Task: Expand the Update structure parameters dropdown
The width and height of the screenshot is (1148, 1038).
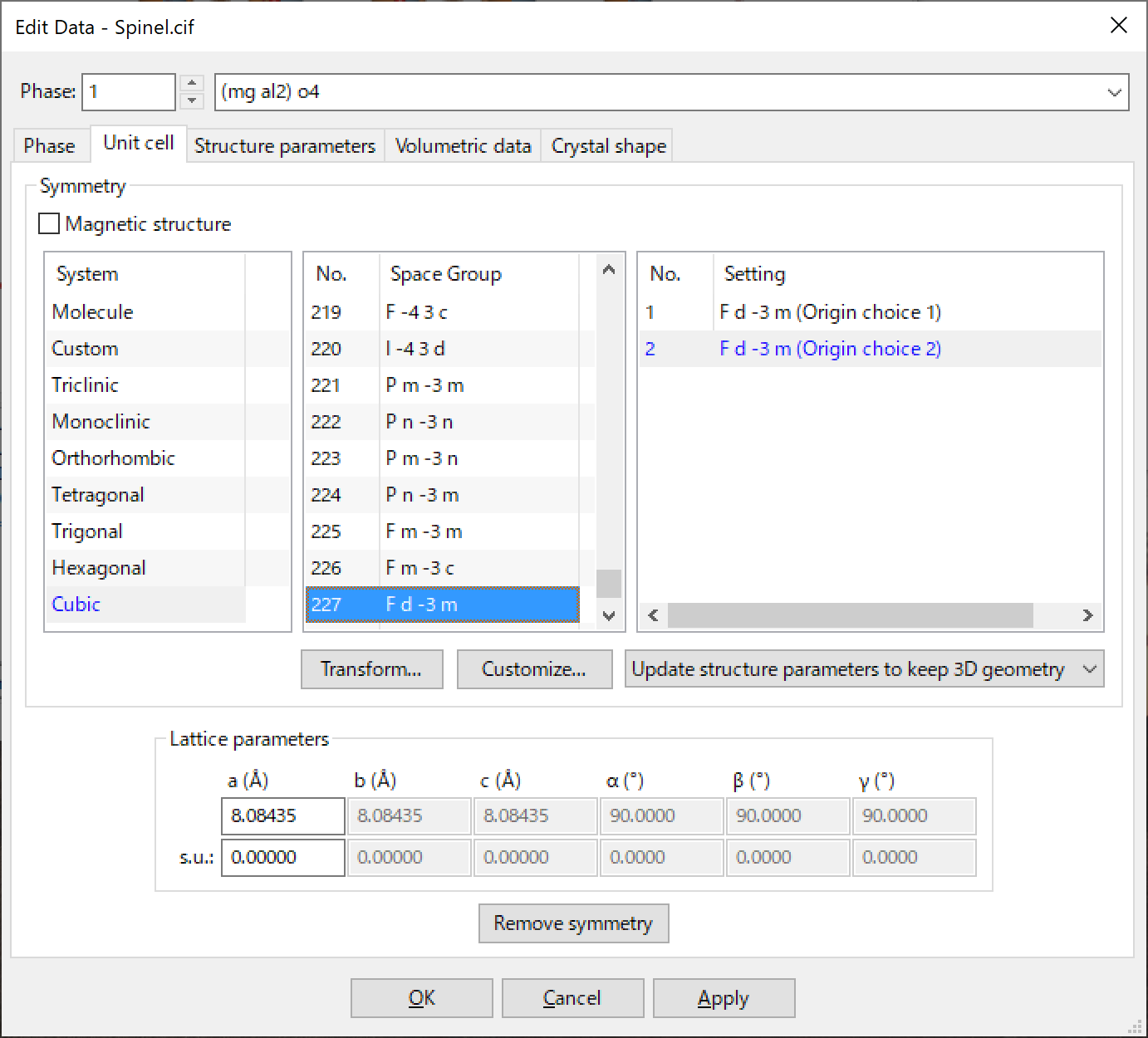Action: (x=1090, y=669)
